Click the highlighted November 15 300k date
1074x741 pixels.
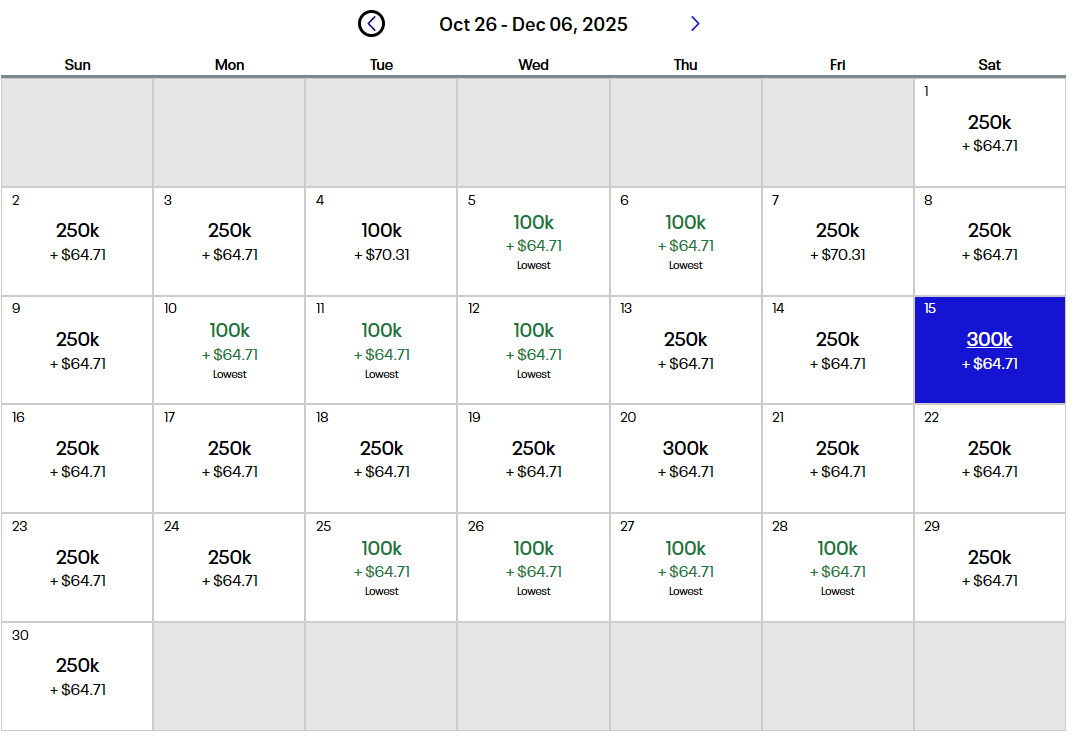tap(989, 350)
